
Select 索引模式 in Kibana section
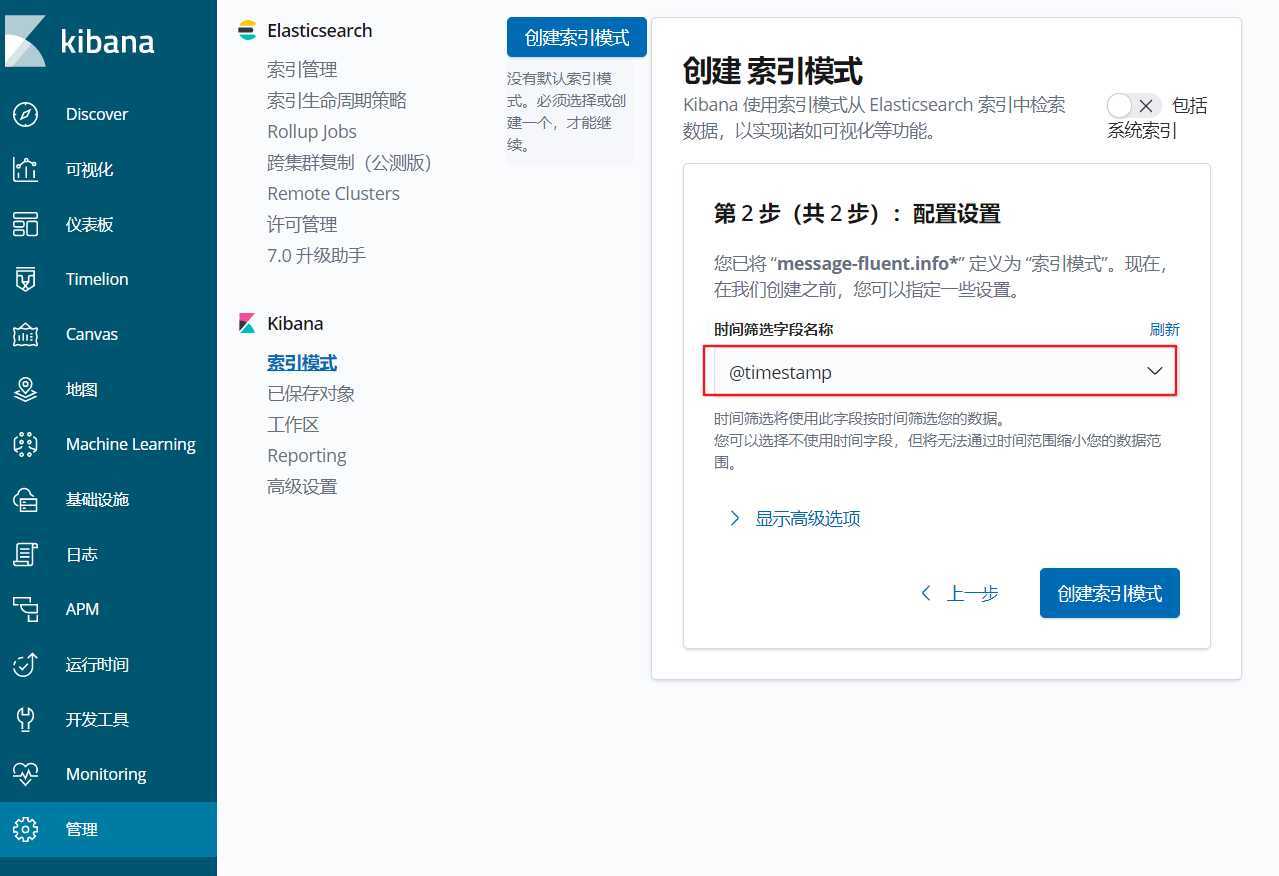click(302, 362)
